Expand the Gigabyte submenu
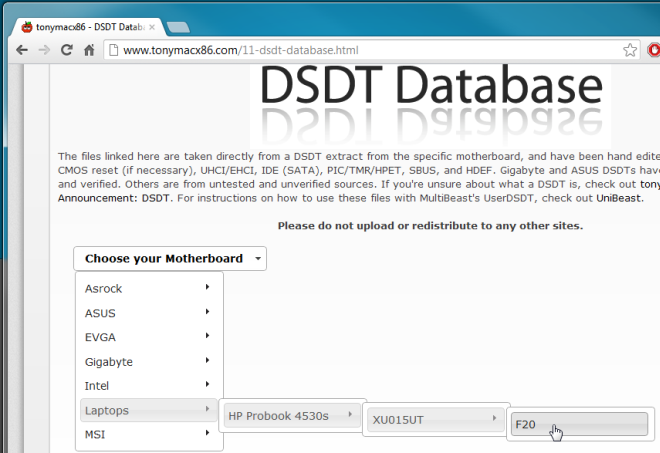The image size is (660, 453). [148, 361]
